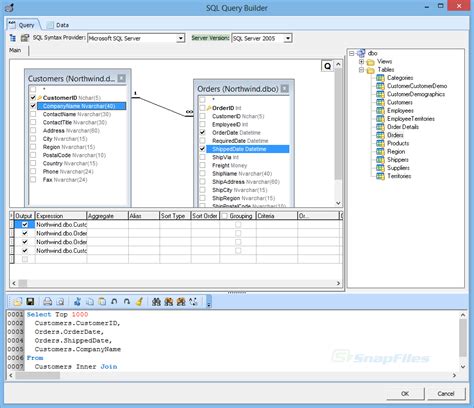Click SQL editor scroll down arrow
474x408 pixels.
click(463, 367)
